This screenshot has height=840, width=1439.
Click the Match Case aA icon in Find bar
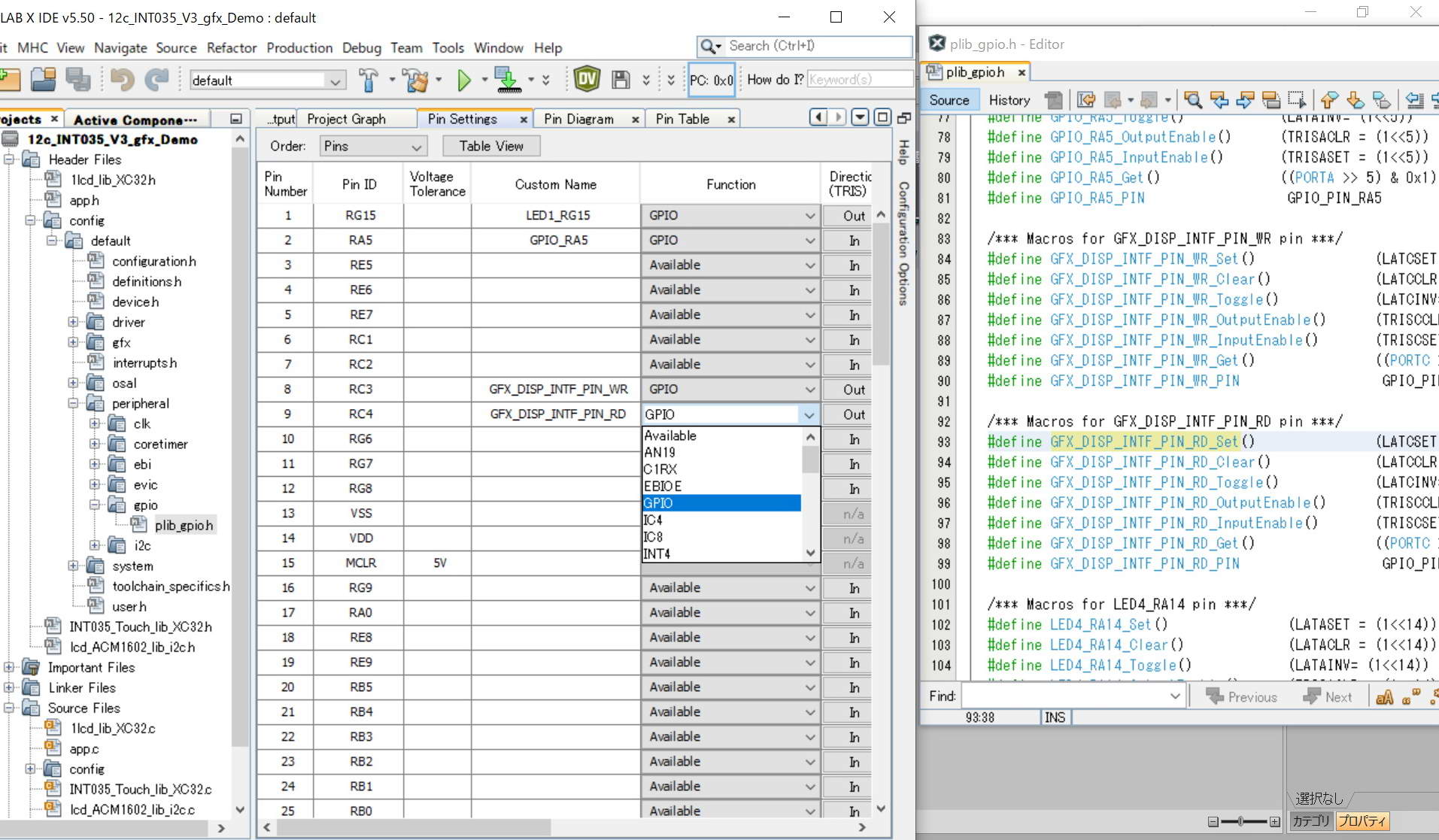coord(1384,697)
